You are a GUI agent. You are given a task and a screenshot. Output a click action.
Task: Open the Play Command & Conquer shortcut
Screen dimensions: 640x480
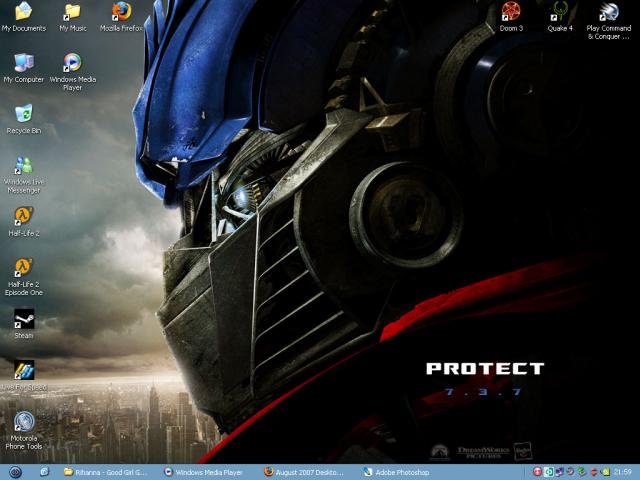[x=609, y=20]
